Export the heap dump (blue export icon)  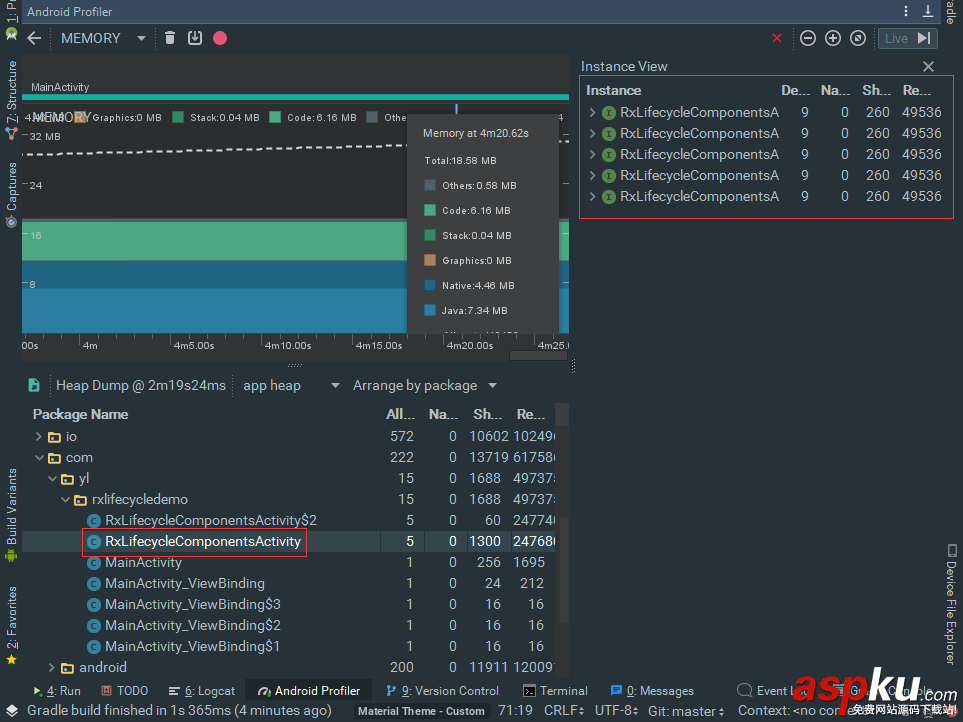coord(35,385)
